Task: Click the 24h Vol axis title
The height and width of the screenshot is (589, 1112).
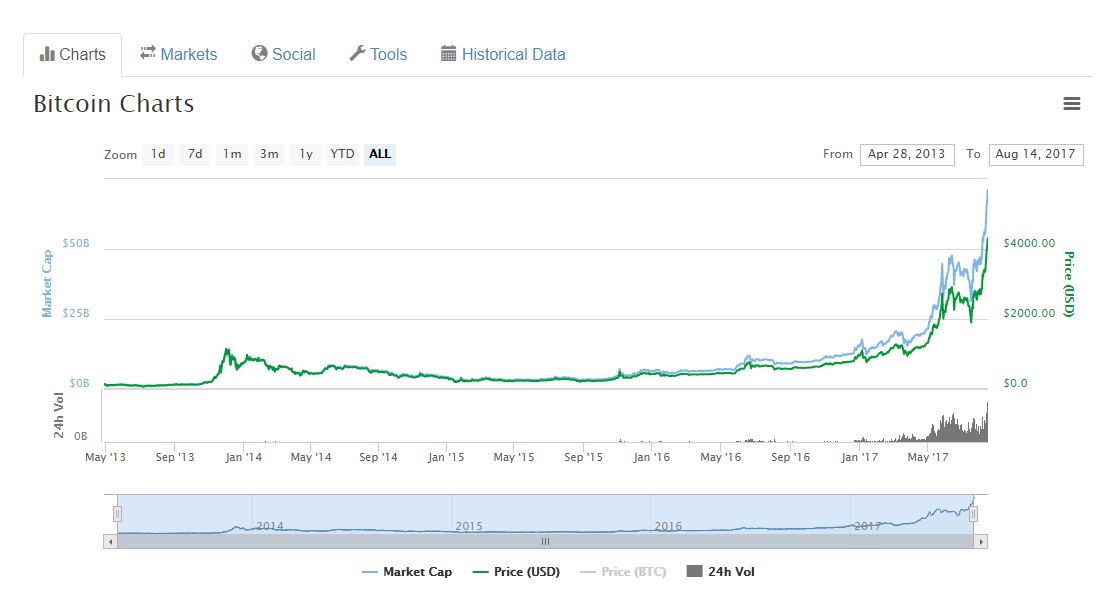Action: pos(59,416)
